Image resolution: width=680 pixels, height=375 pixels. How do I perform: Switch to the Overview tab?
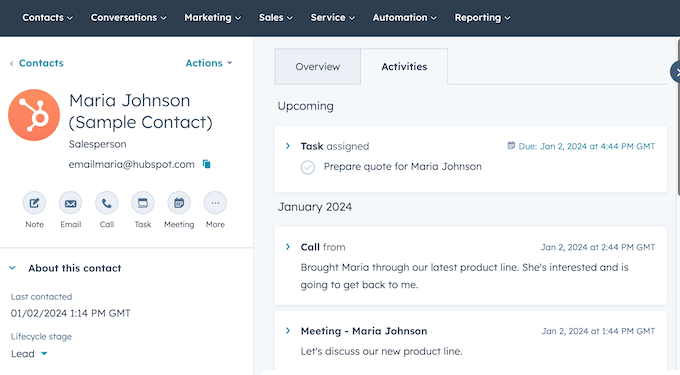coord(317,66)
